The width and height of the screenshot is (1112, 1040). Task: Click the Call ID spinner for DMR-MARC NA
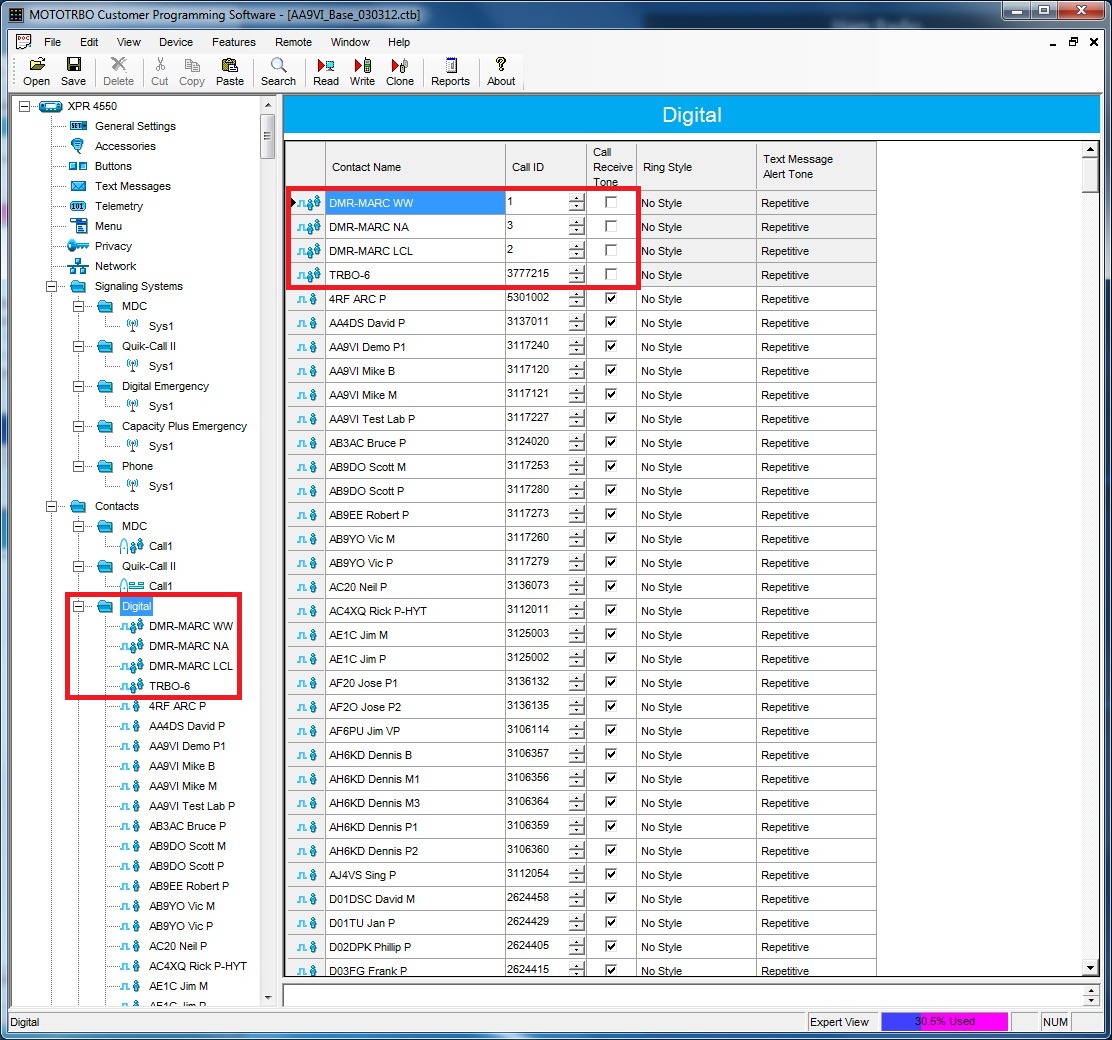(x=577, y=226)
